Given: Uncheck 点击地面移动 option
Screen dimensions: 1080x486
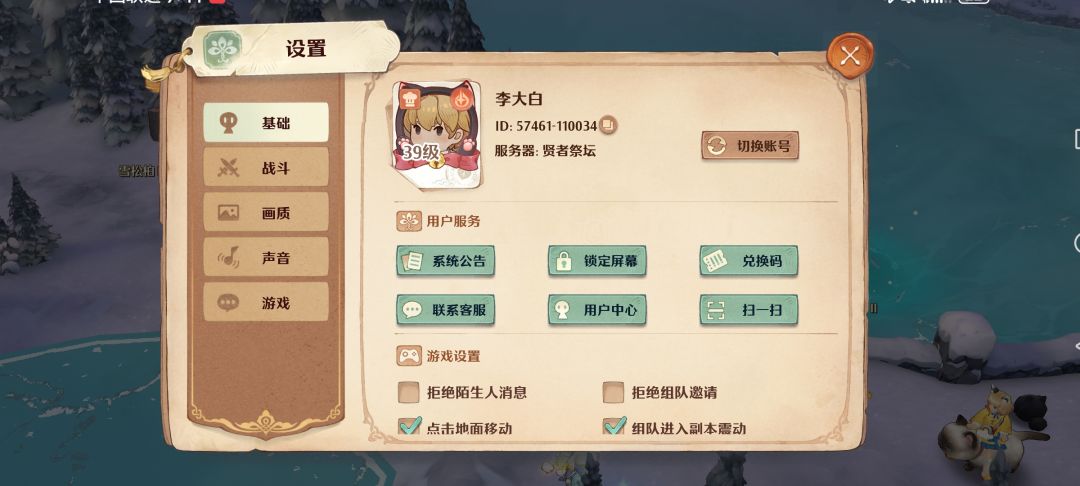Looking at the screenshot, I should tap(409, 427).
